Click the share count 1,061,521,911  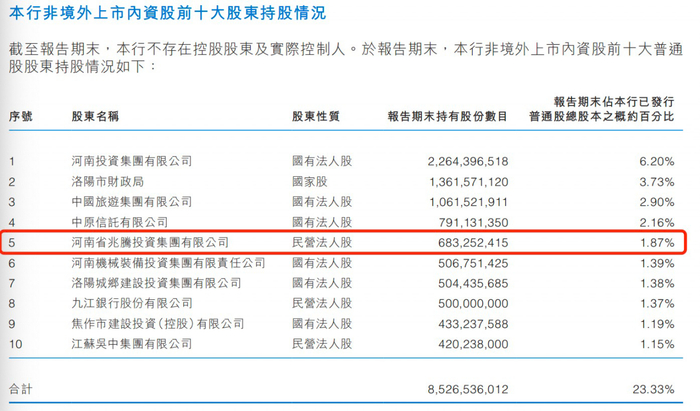pos(469,202)
